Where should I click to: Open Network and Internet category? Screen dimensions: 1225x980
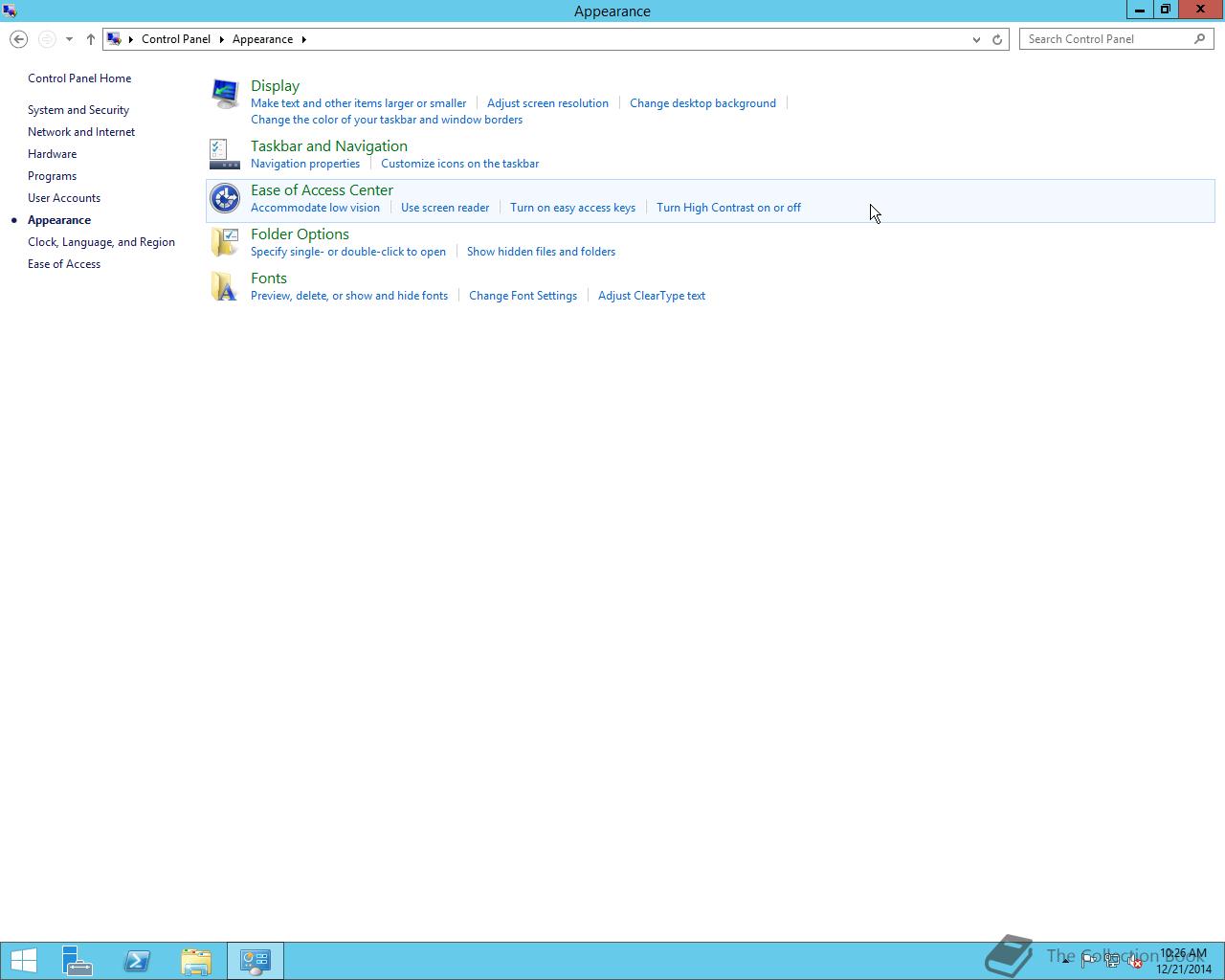click(x=81, y=132)
